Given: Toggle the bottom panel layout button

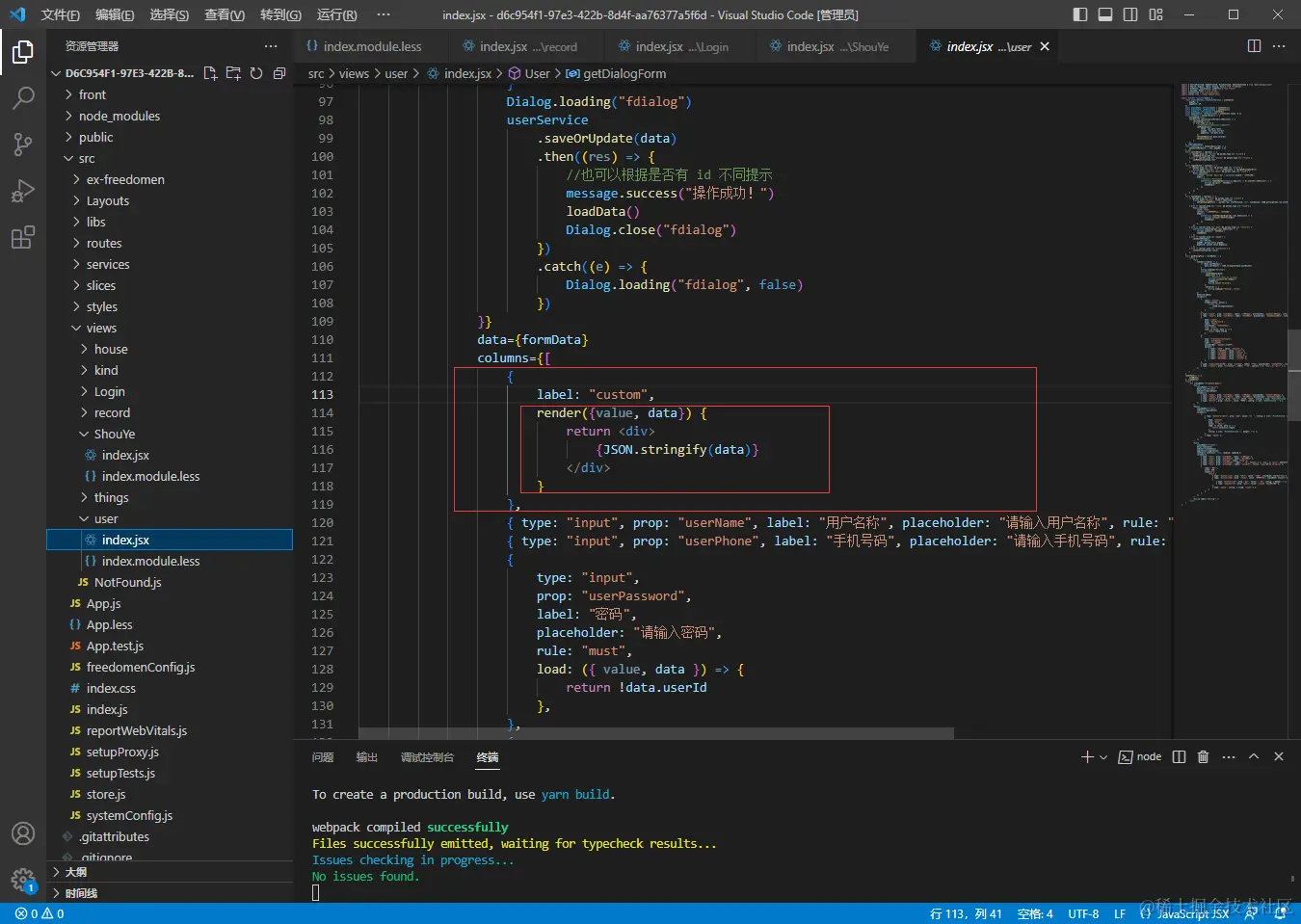Looking at the screenshot, I should coord(1105,14).
